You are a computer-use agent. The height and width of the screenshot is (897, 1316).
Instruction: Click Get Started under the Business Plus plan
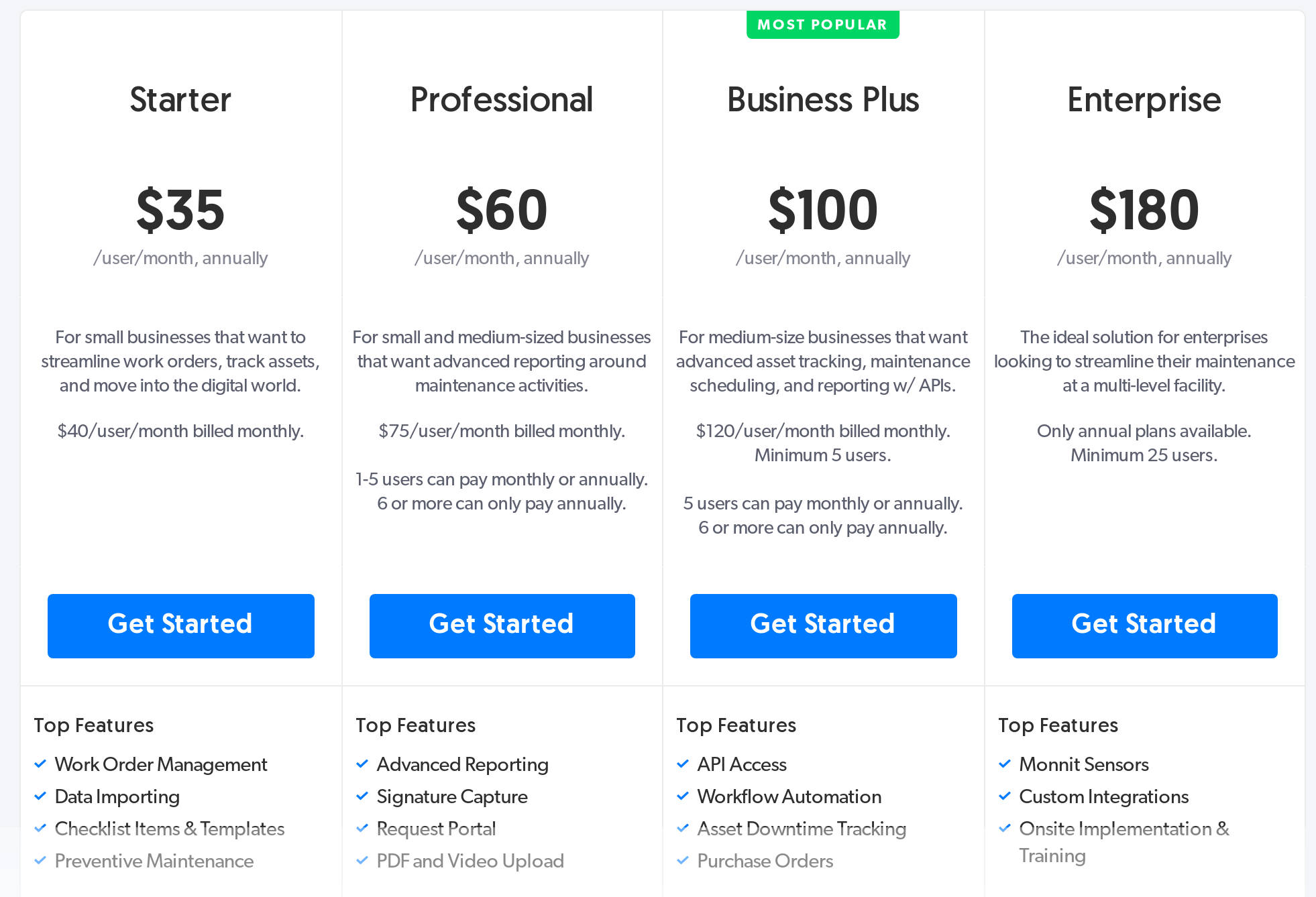(822, 625)
